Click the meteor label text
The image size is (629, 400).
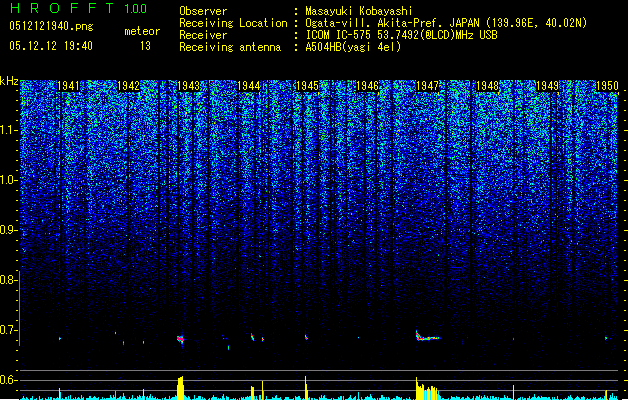click(142, 31)
